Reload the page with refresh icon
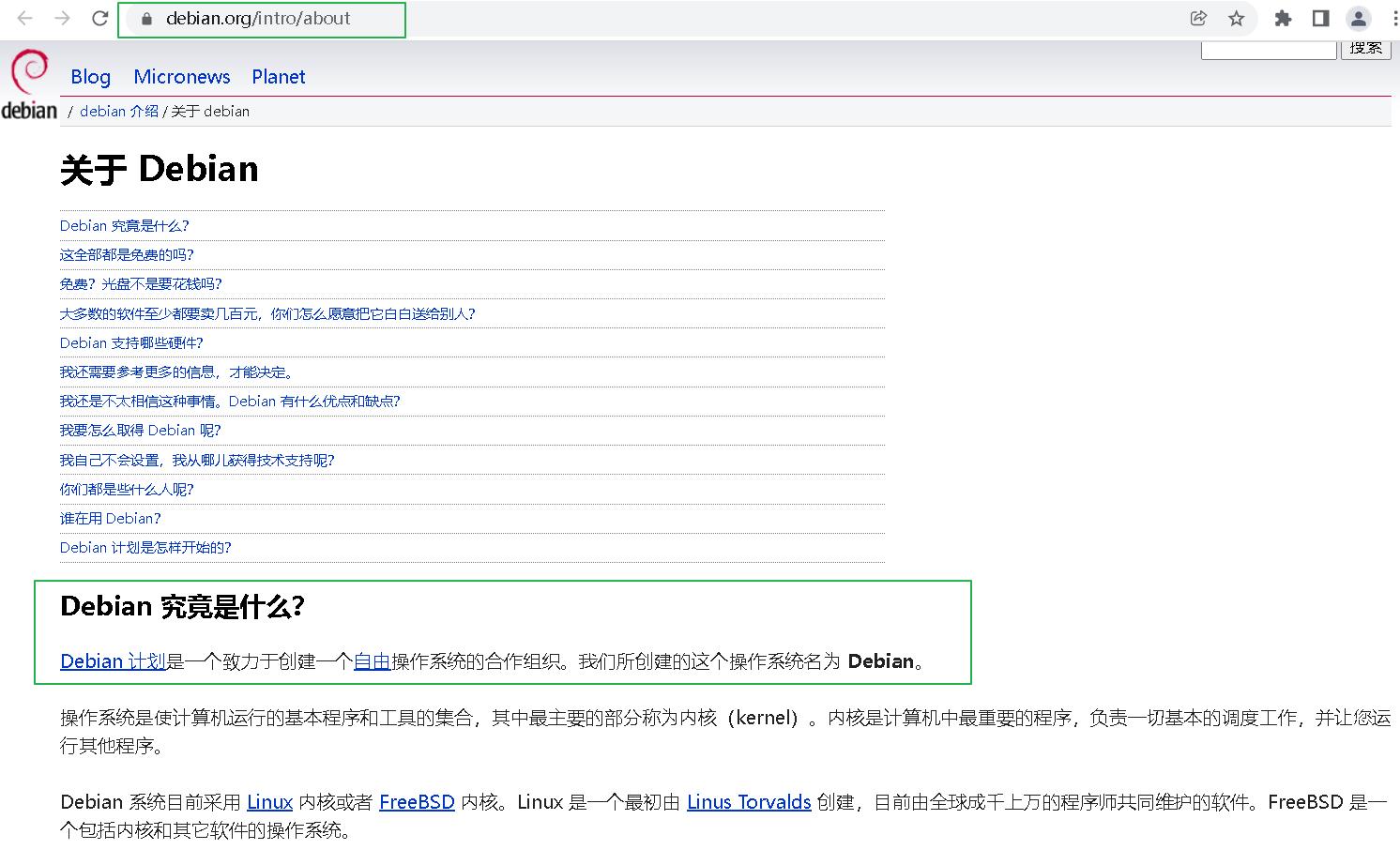The image size is (1400, 865). point(99,18)
